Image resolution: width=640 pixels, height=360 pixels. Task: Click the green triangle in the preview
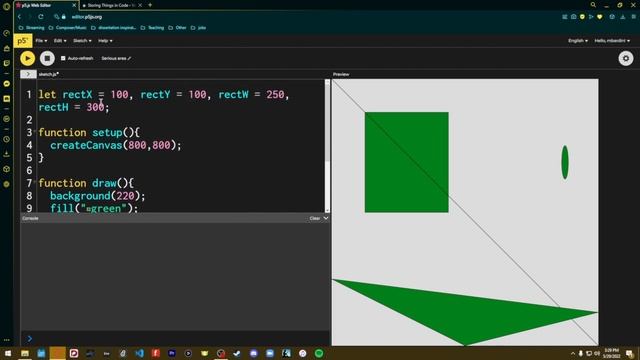(465, 312)
